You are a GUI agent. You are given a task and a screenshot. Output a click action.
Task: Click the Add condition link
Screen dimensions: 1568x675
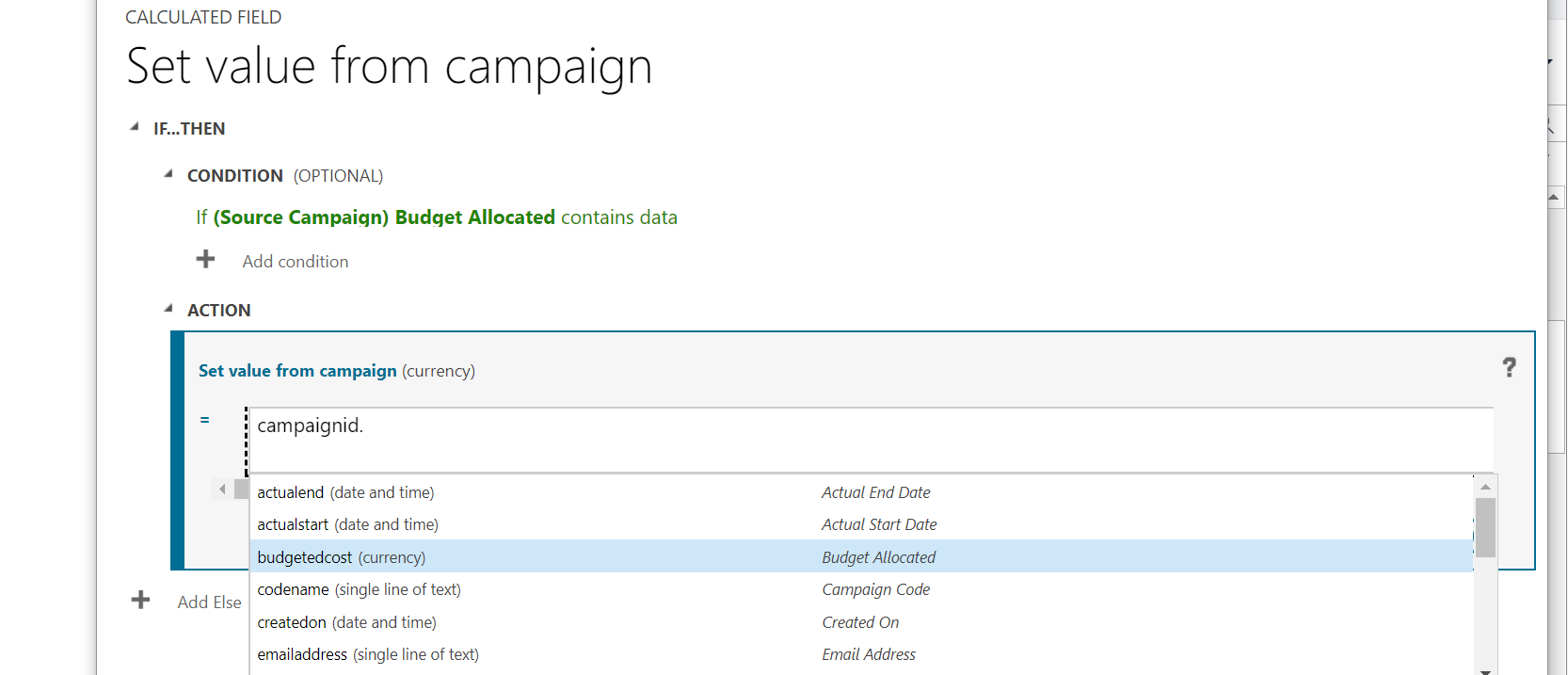coord(295,262)
